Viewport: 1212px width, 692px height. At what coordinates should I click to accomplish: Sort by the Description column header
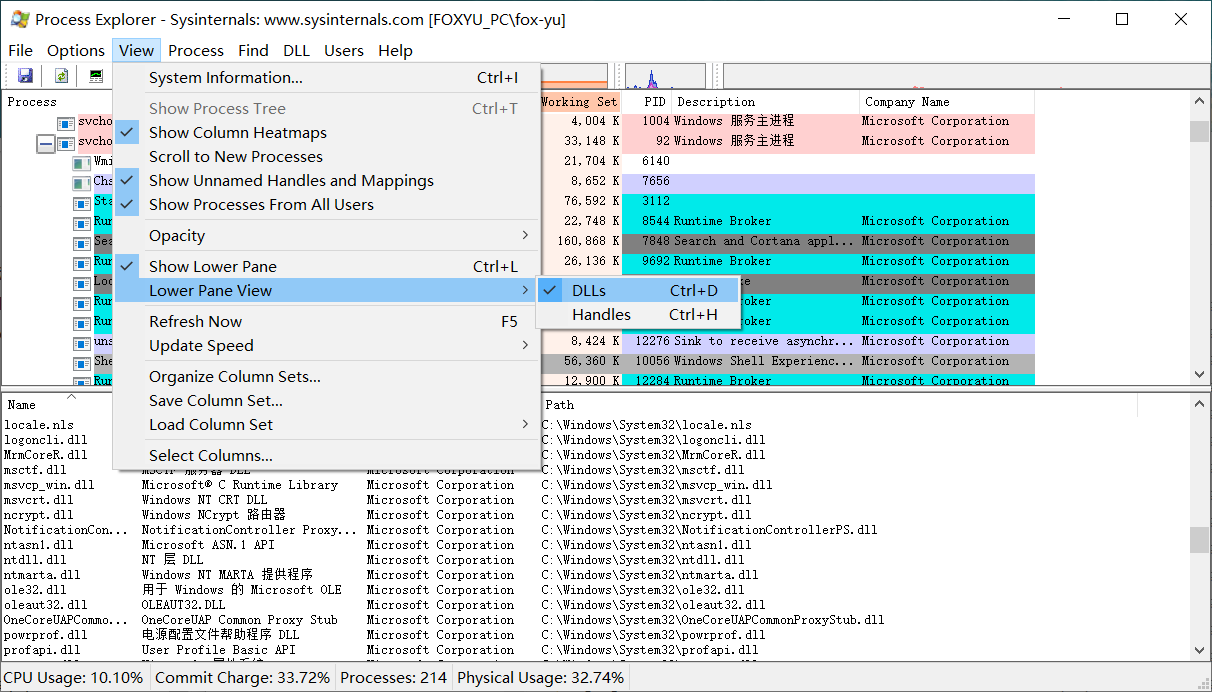click(766, 102)
